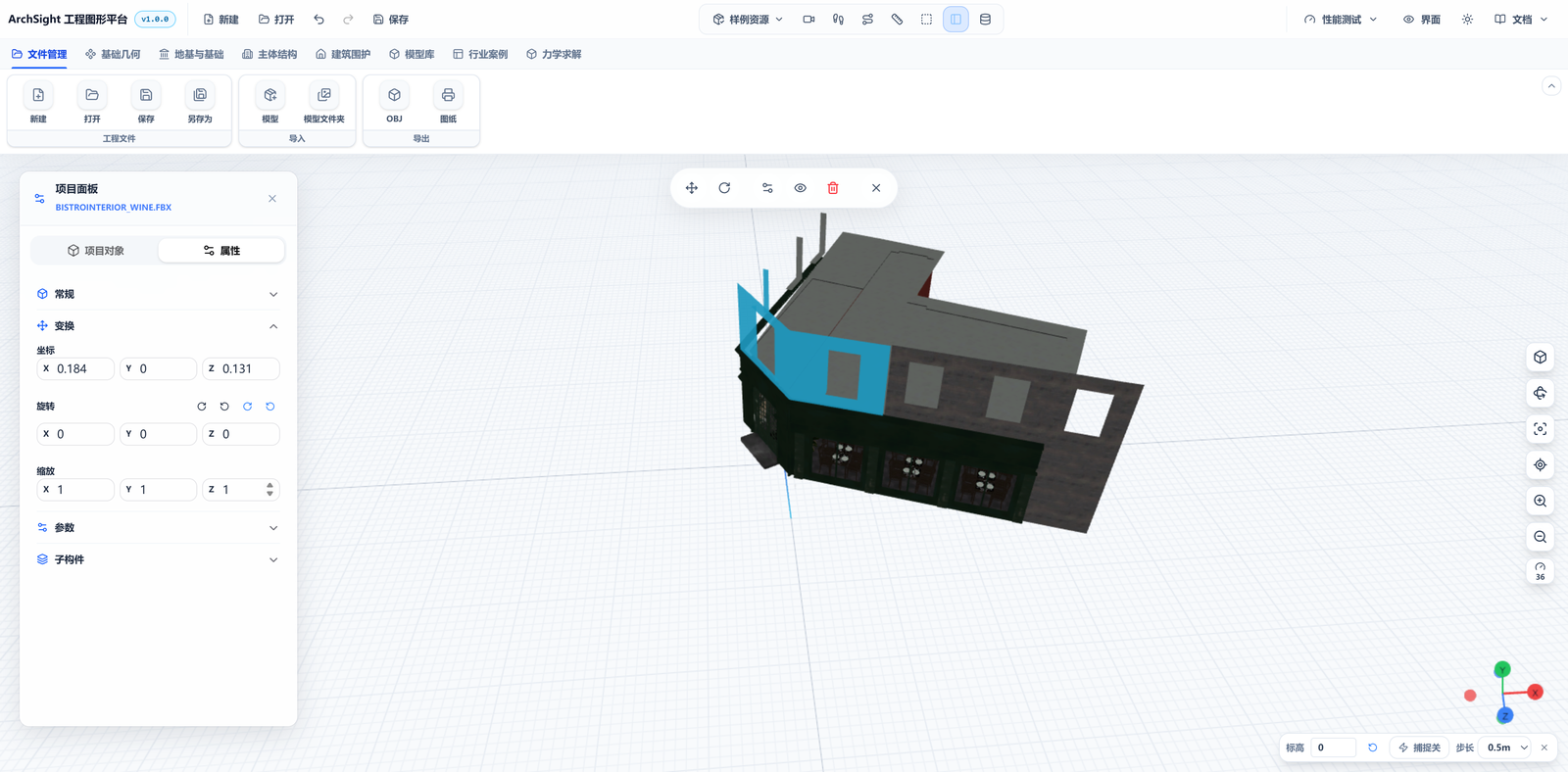Zoom out with the magnifier minus icon
Image resolution: width=1568 pixels, height=772 pixels.
tap(1541, 537)
